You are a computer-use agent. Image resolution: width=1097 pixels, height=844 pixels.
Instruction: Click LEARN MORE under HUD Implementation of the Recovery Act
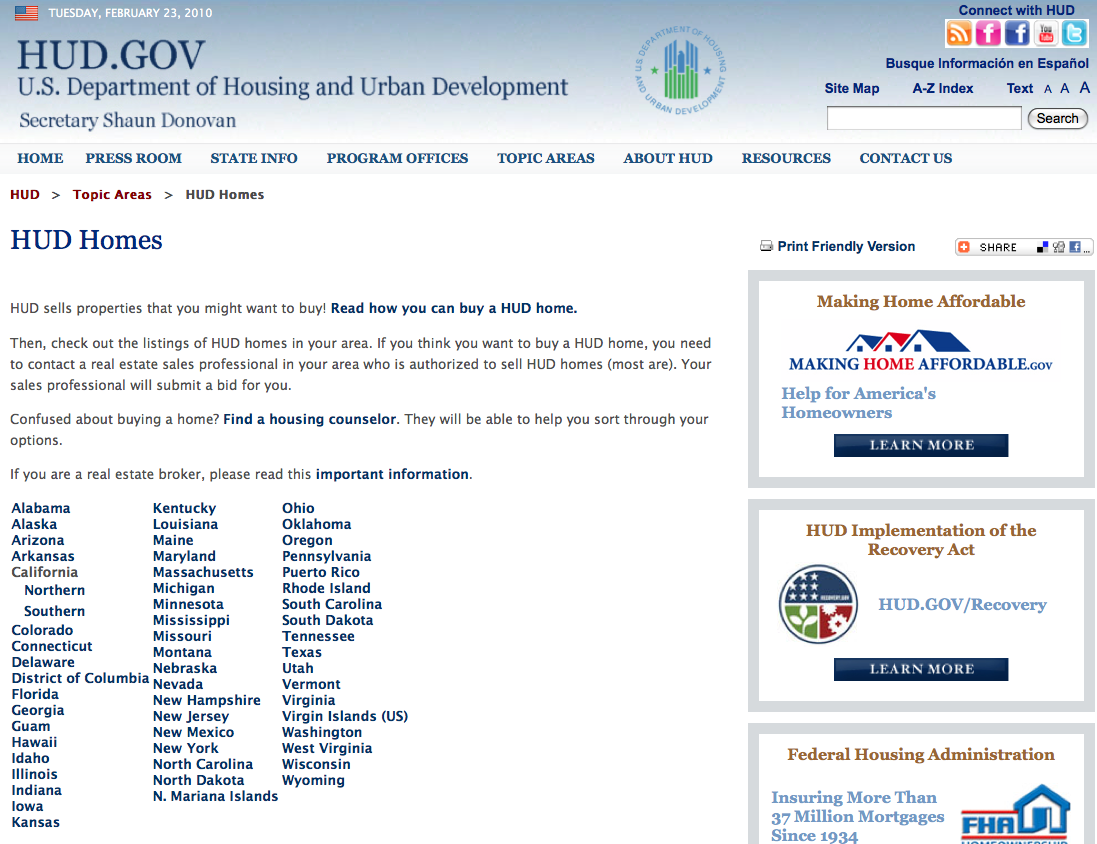pyautogui.click(x=920, y=669)
